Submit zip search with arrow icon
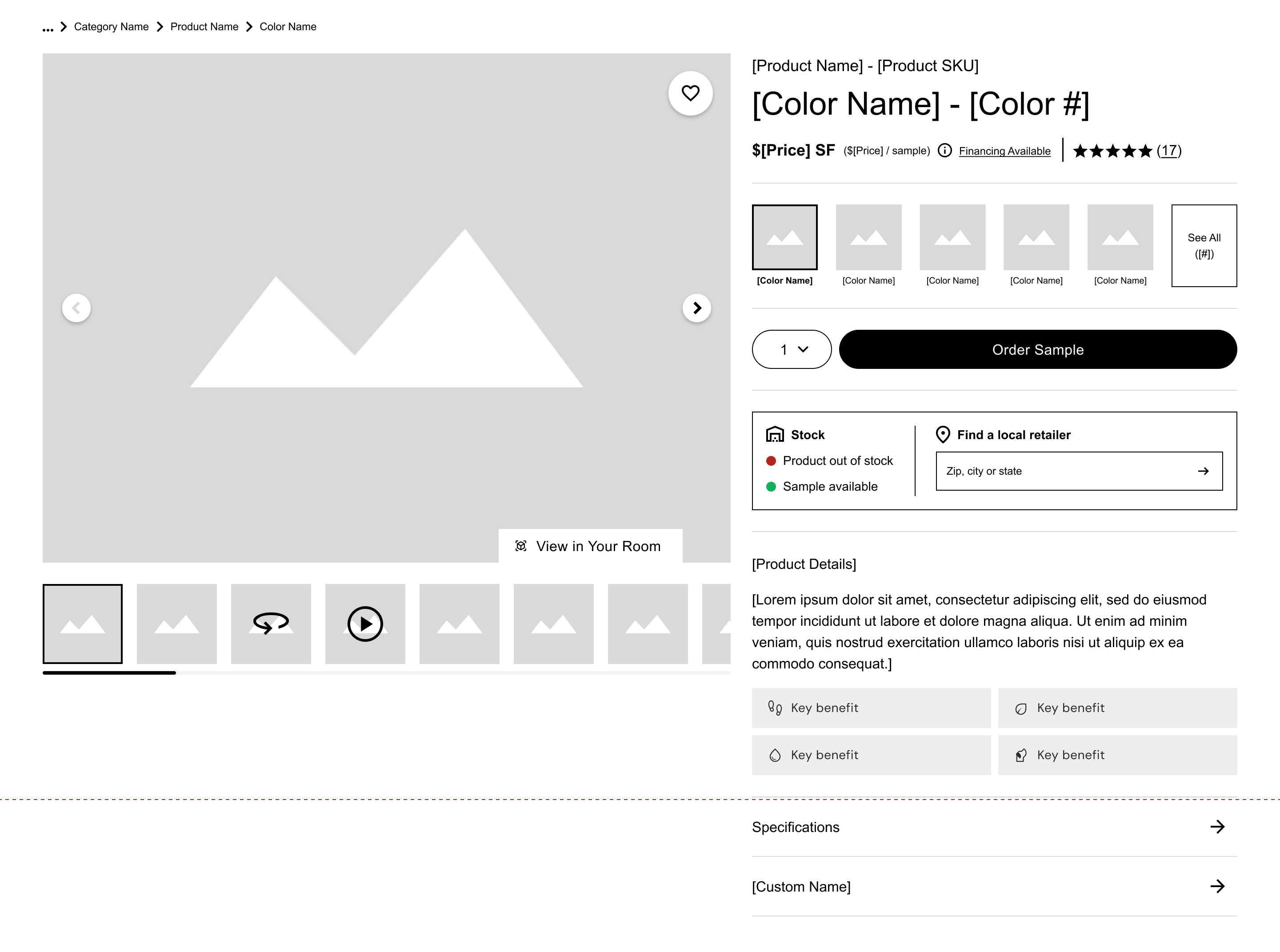The height and width of the screenshot is (952, 1280). (x=1203, y=471)
